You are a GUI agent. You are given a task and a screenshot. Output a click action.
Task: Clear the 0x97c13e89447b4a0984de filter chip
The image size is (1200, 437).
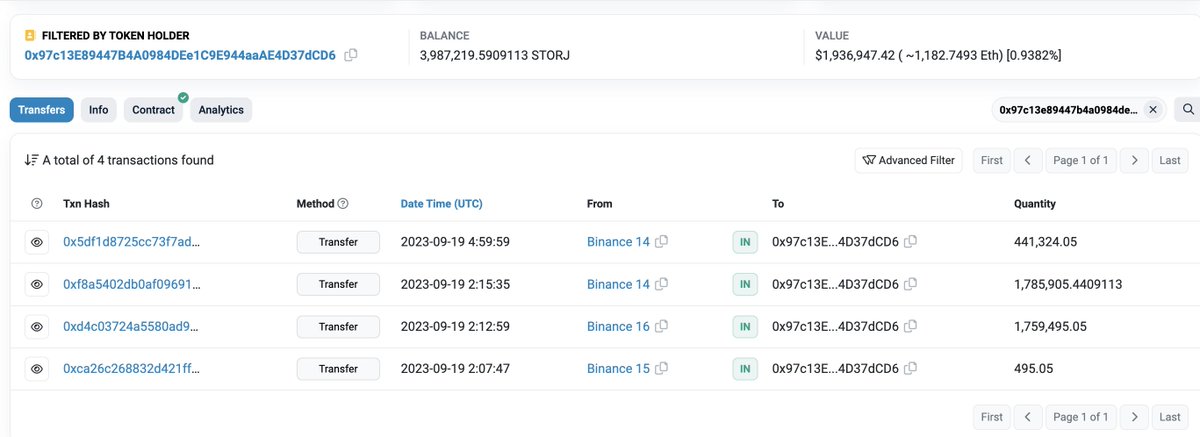pos(1152,110)
